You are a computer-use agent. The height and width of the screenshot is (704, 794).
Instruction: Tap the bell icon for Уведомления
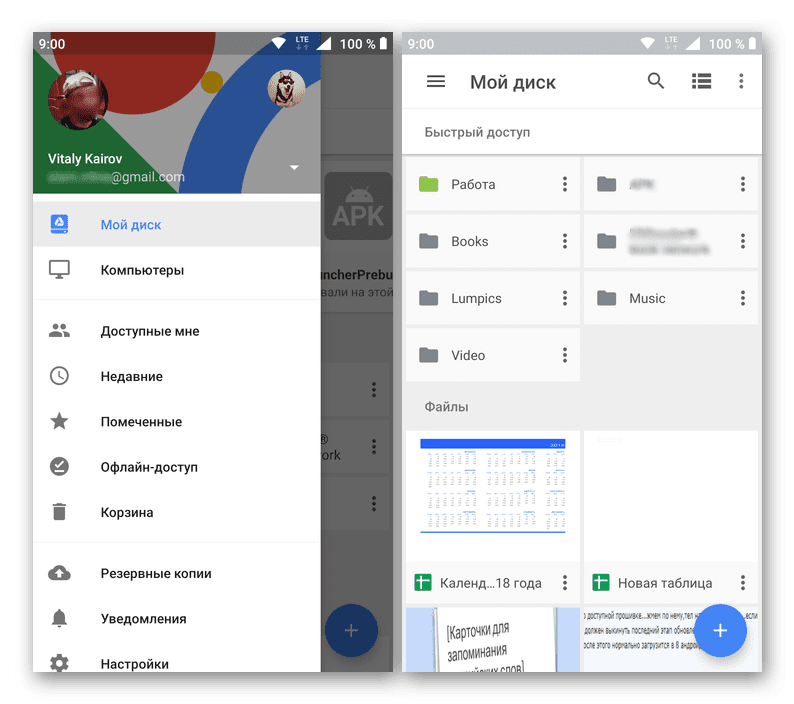coord(59,618)
